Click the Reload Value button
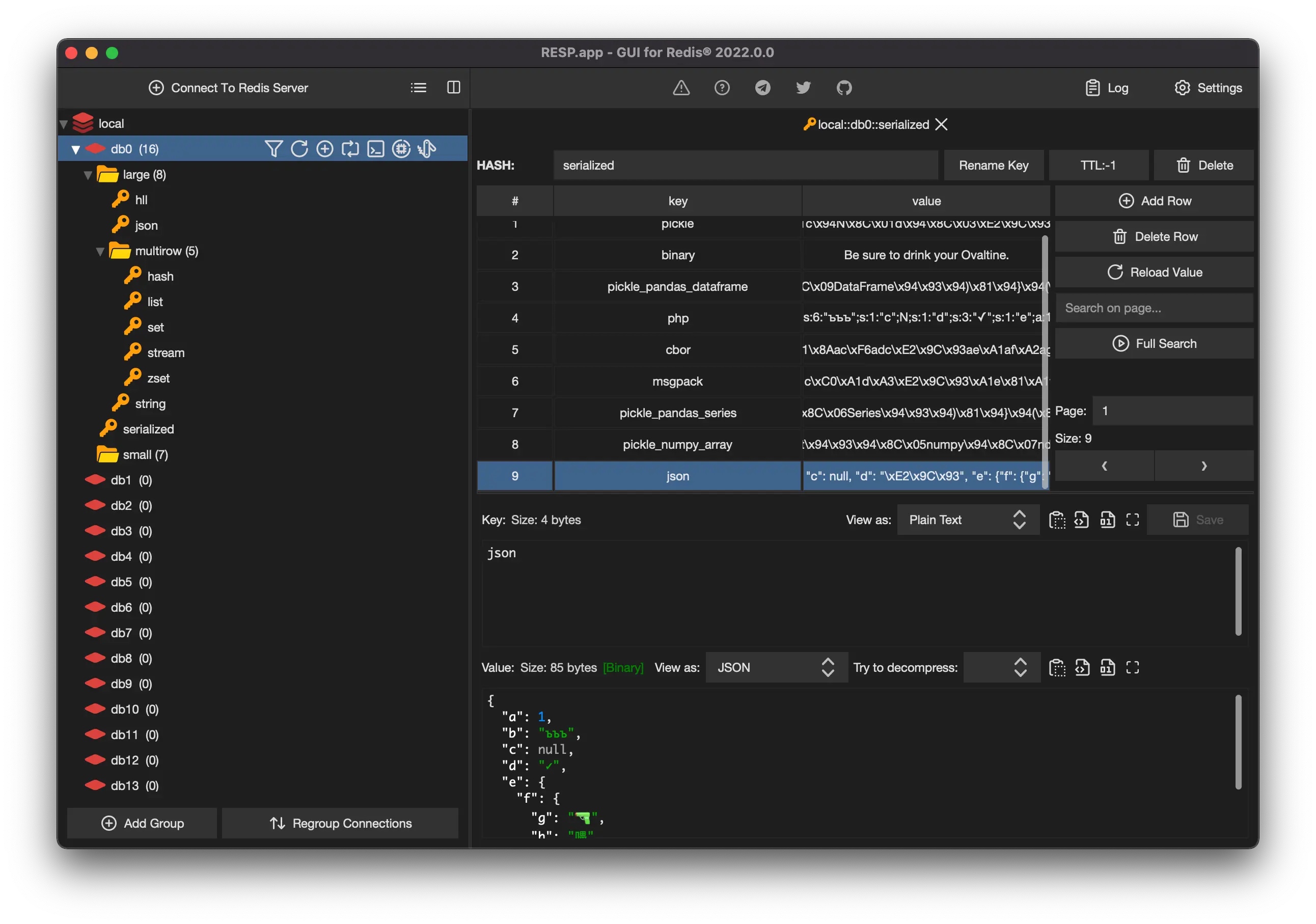Screen dimensions: 1316x924 [x=1154, y=273]
